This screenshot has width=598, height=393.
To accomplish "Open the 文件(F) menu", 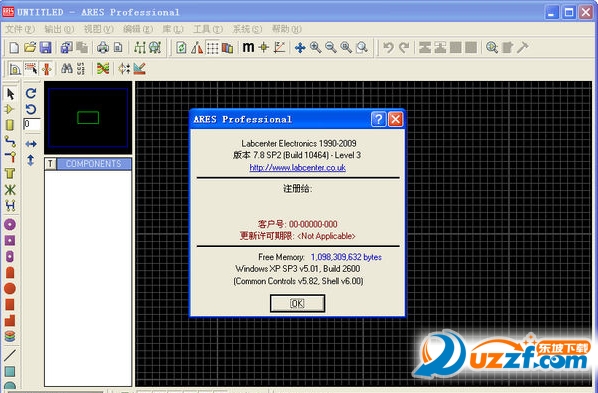I will (x=19, y=29).
